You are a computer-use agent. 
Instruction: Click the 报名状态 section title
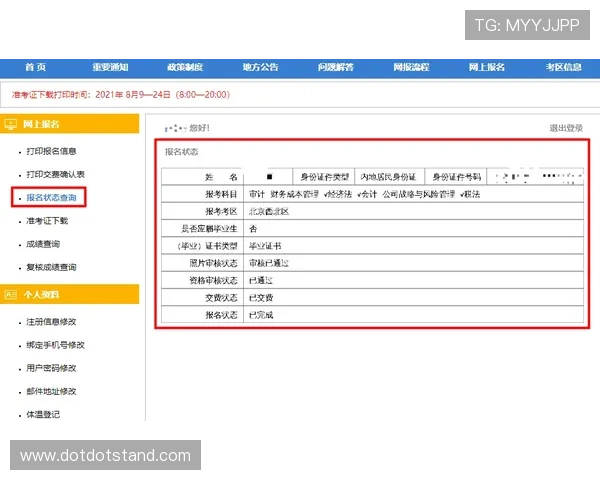tap(181, 152)
